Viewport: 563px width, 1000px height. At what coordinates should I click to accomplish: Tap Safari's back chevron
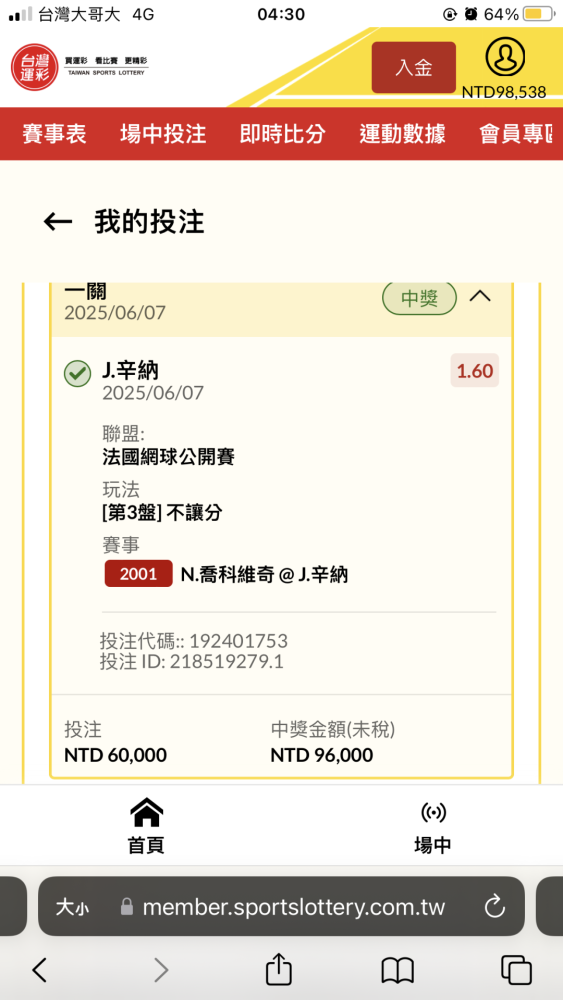tap(40, 970)
